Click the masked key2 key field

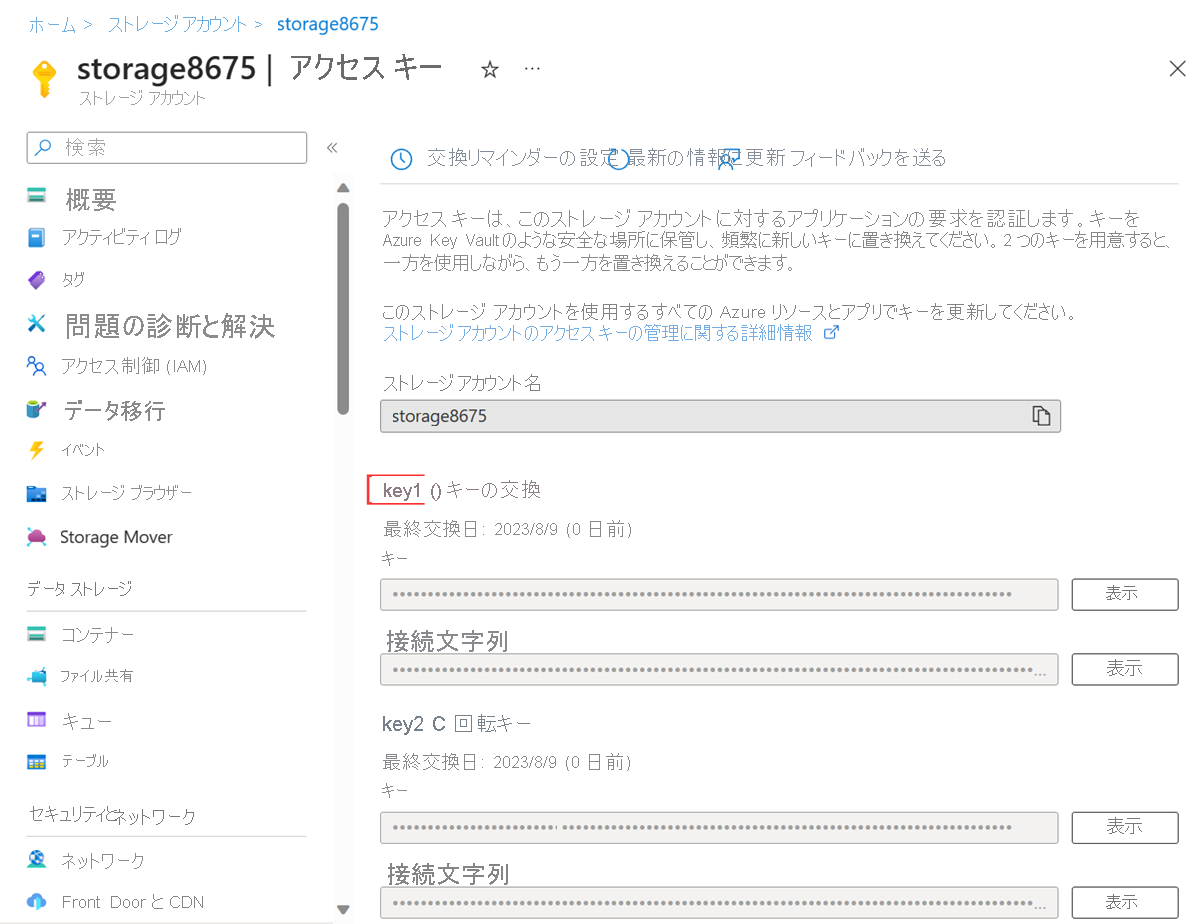(719, 828)
